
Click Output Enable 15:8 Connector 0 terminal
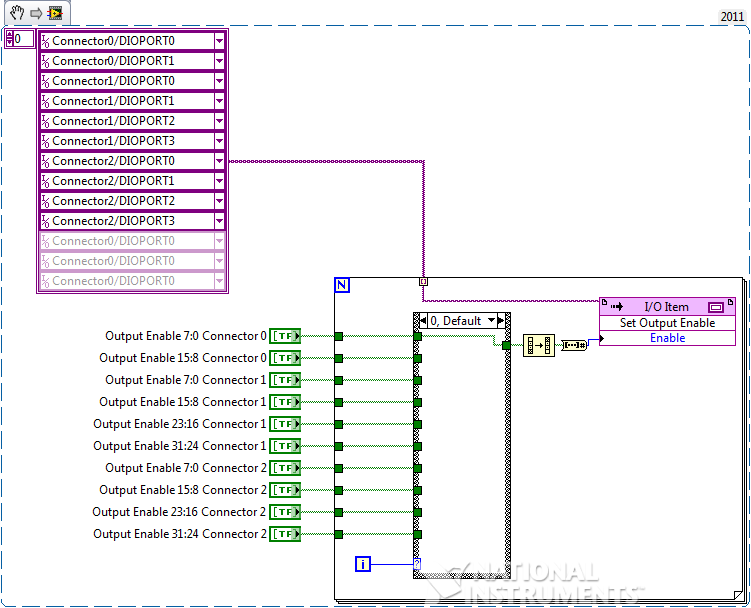285,358
